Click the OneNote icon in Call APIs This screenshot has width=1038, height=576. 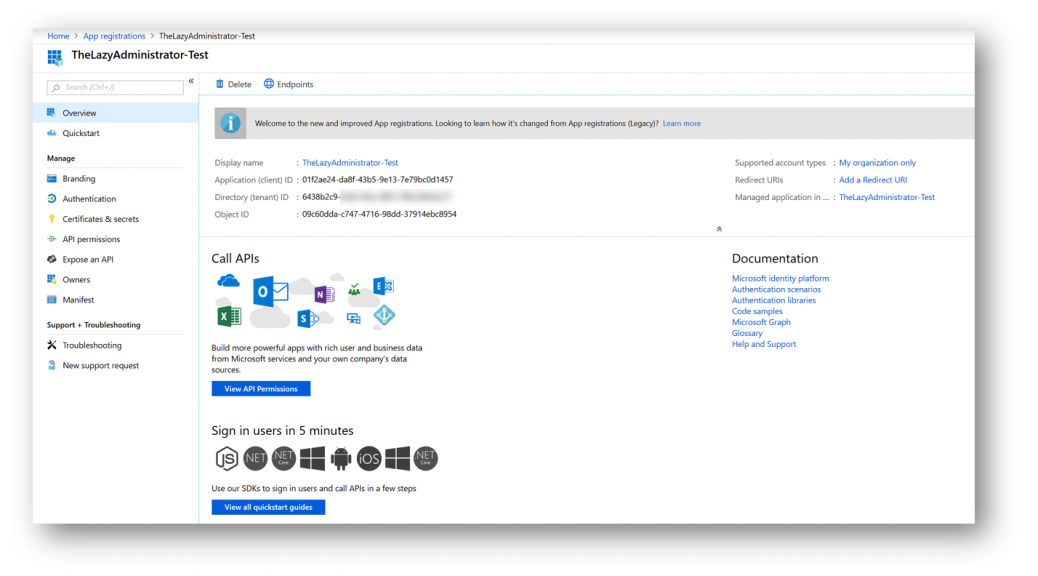click(324, 294)
